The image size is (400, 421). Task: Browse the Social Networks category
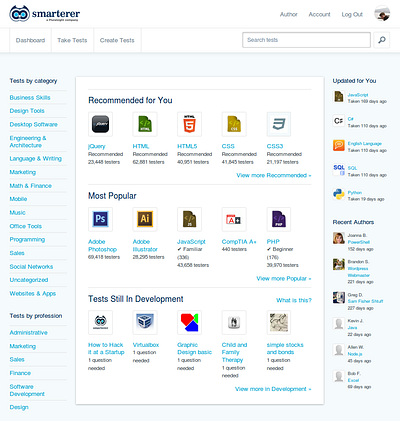point(31,266)
